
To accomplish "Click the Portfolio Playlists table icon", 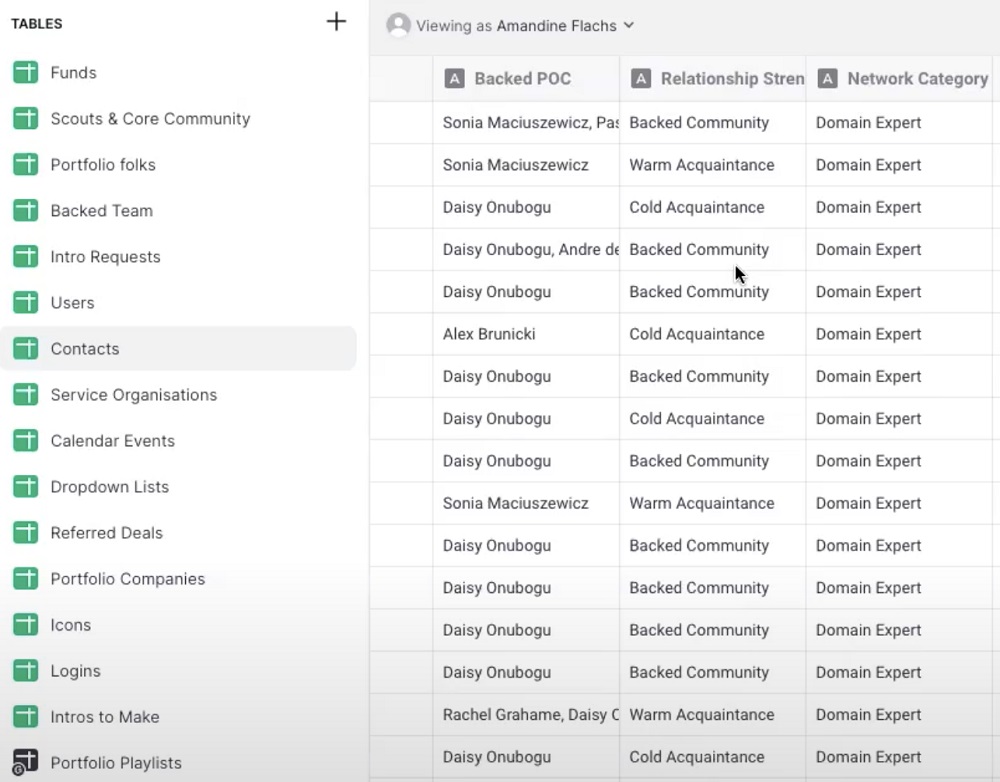I will pyautogui.click(x=26, y=762).
